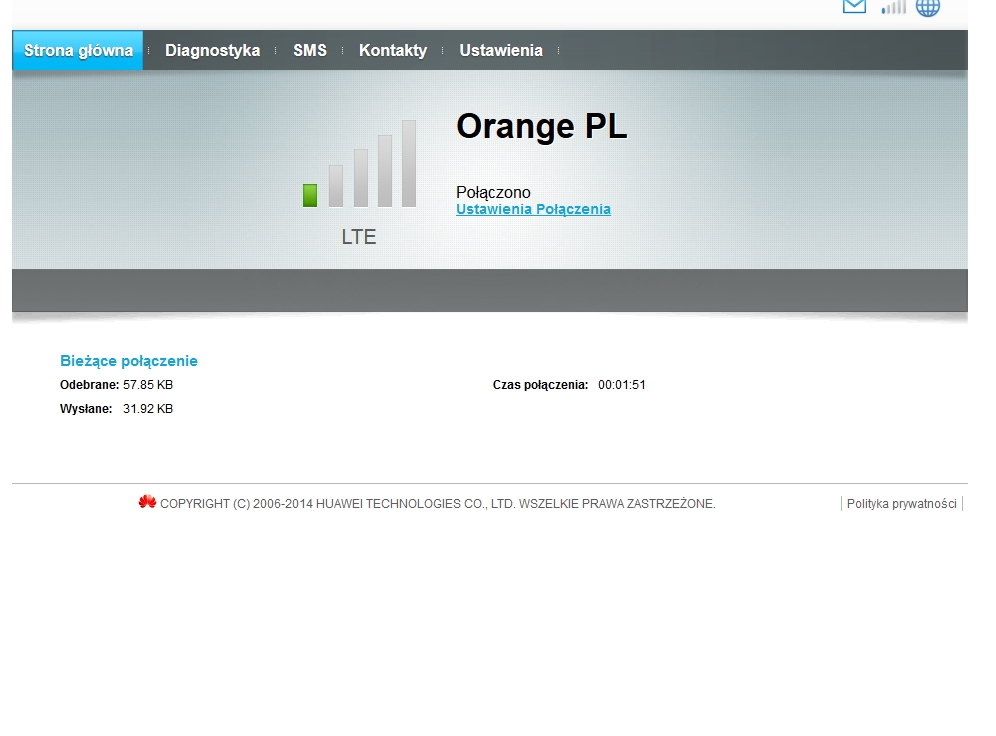Click the Orange PL operator name
This screenshot has height=736, width=996.
click(541, 127)
